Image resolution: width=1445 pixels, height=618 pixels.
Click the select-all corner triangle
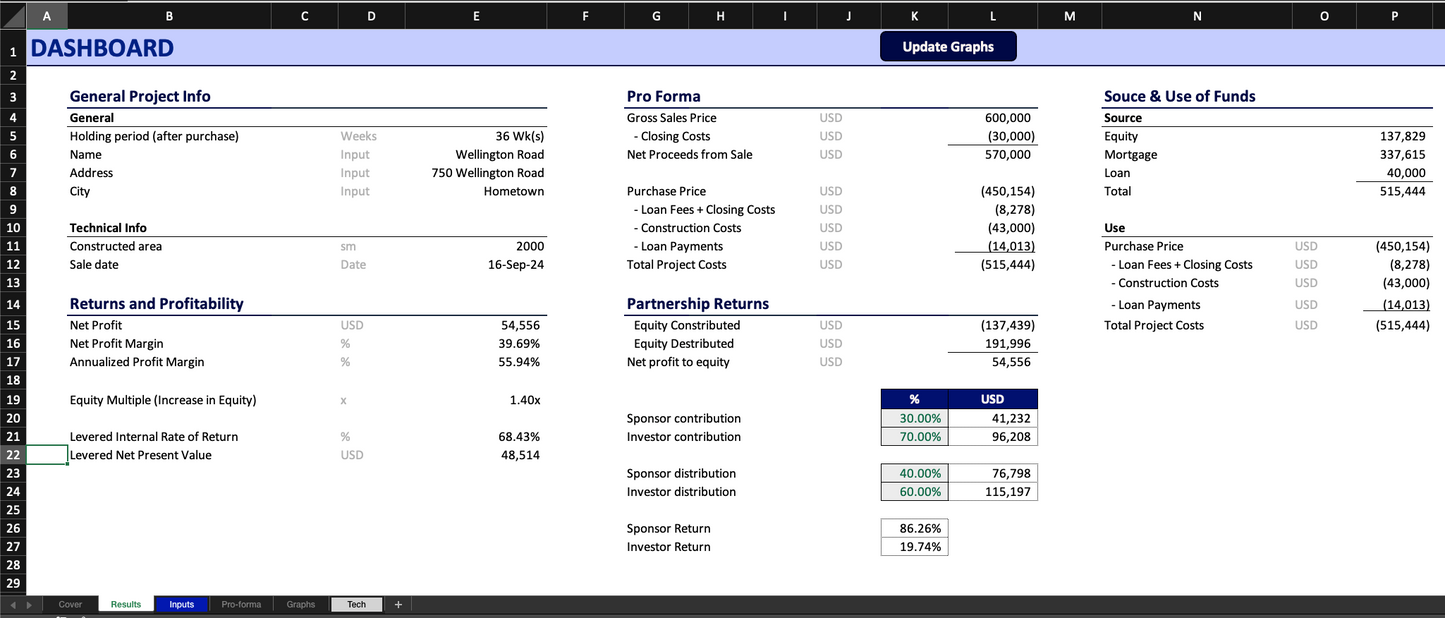13,16
